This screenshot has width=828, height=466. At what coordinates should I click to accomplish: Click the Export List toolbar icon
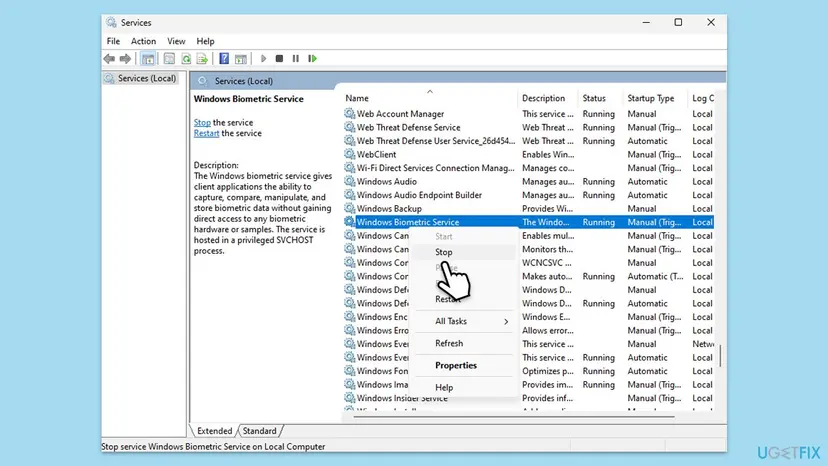point(202,59)
